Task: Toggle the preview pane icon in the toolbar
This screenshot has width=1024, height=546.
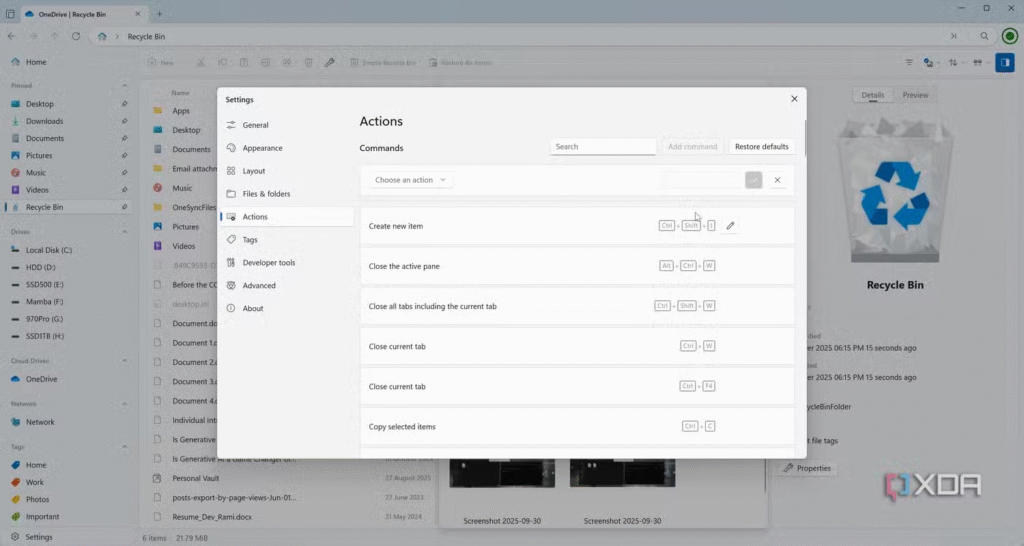Action: pyautogui.click(x=1004, y=62)
